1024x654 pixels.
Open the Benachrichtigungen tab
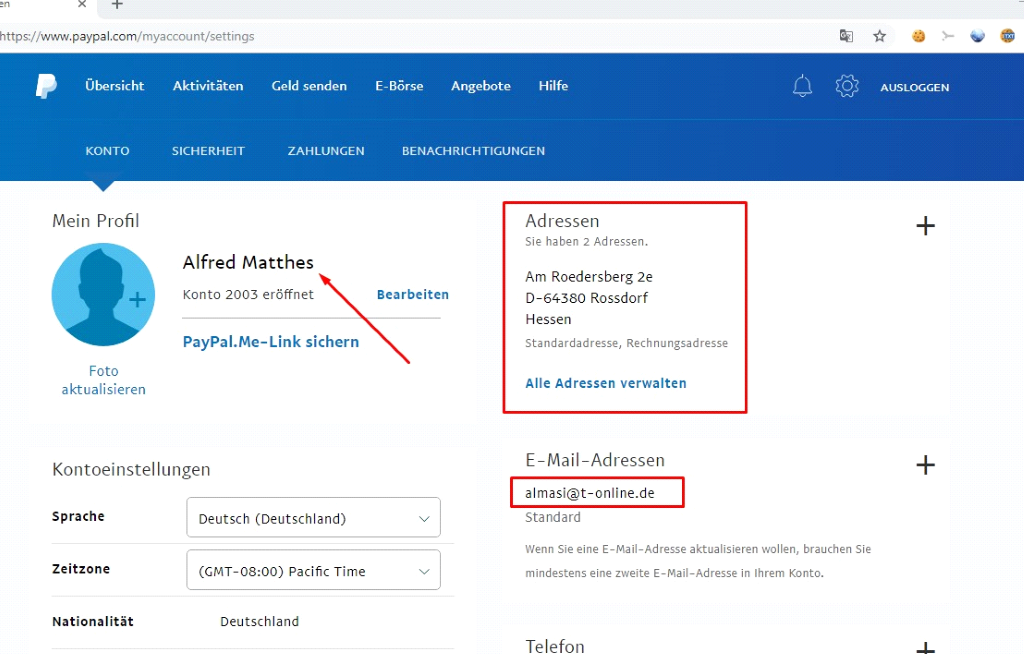473,151
